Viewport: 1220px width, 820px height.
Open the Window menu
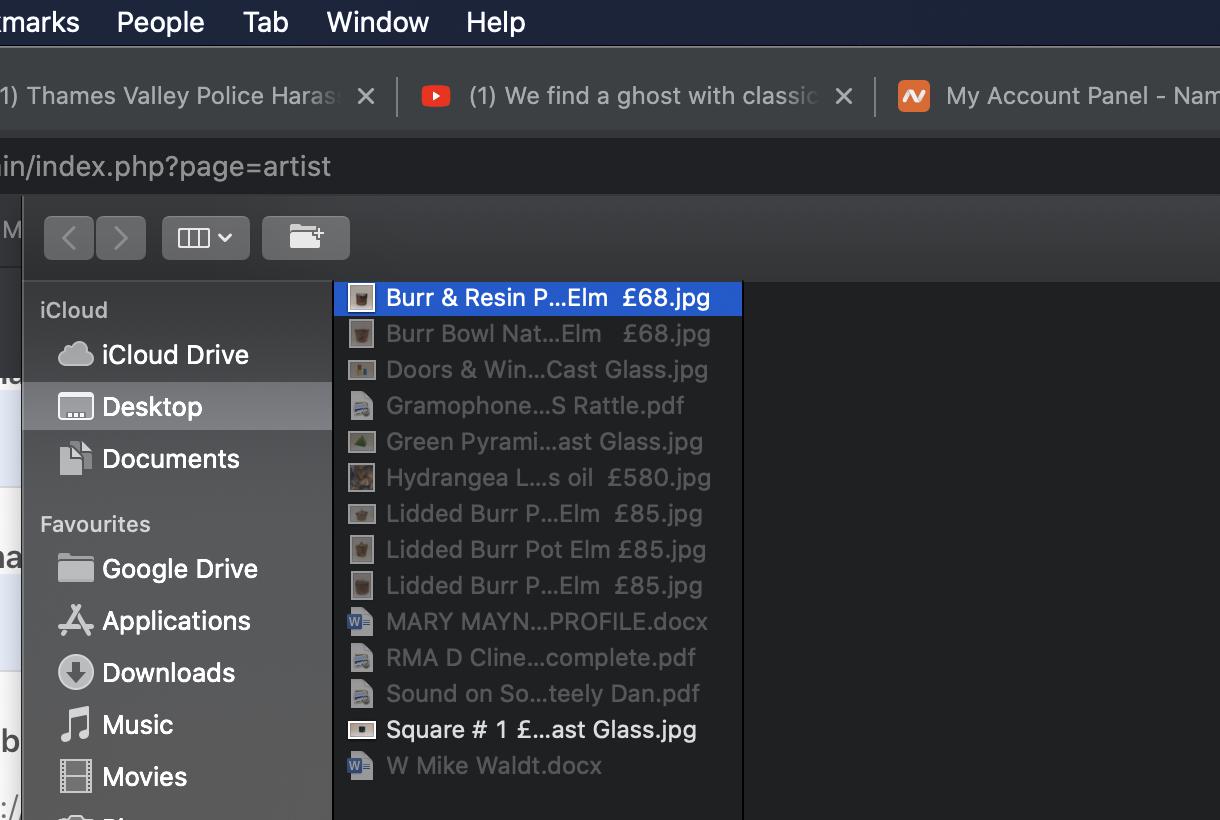coord(377,22)
